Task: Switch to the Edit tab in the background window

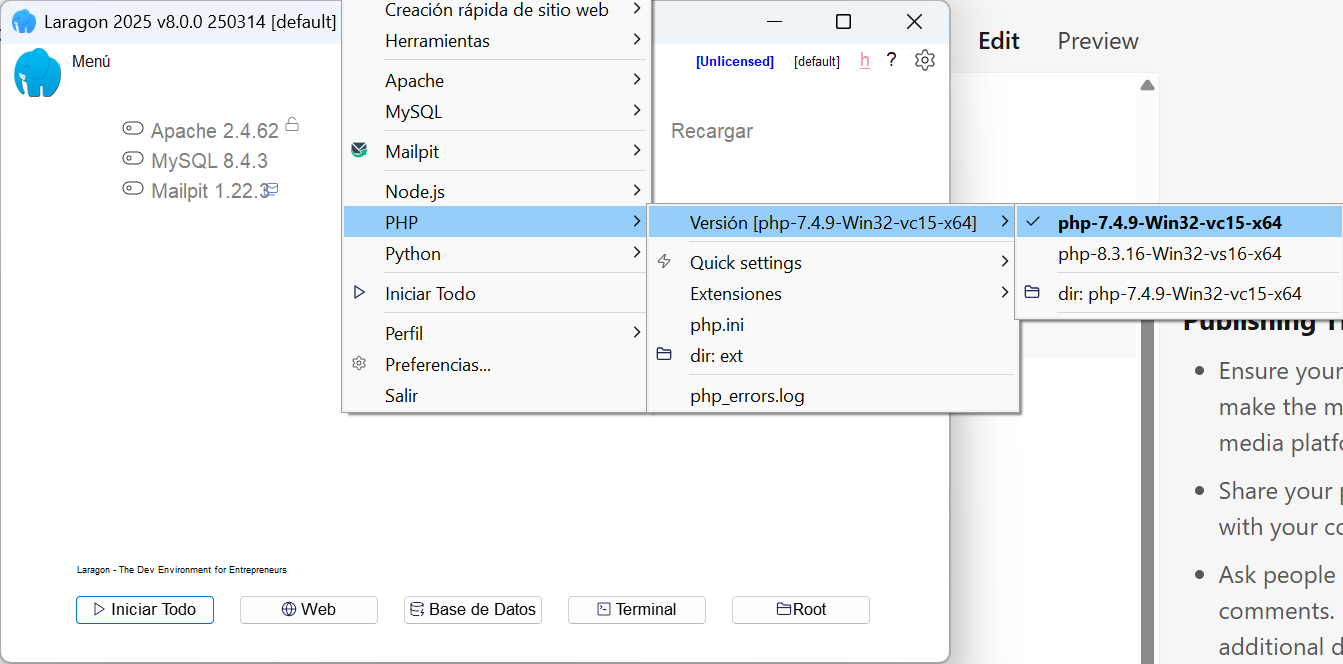Action: 999,41
